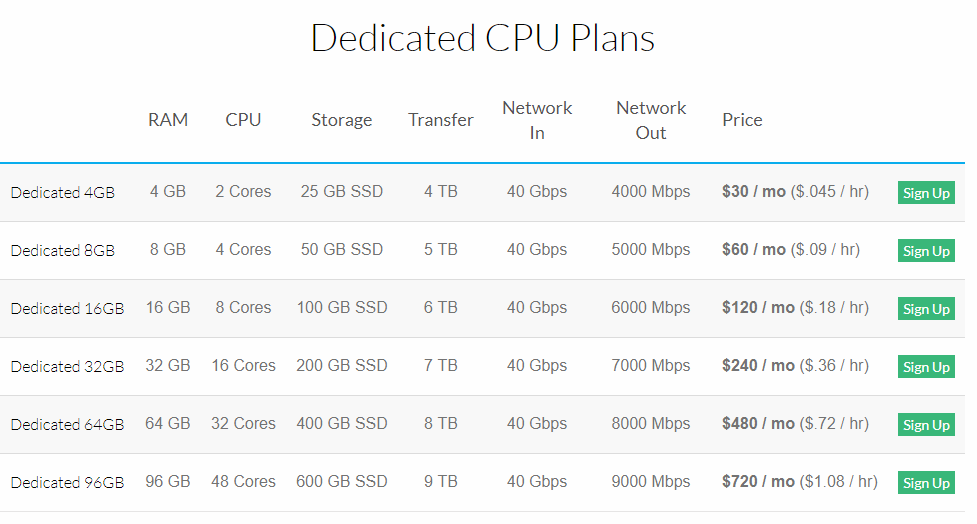This screenshot has height=524, width=977.
Task: Click the Network In column header
Action: (x=537, y=120)
